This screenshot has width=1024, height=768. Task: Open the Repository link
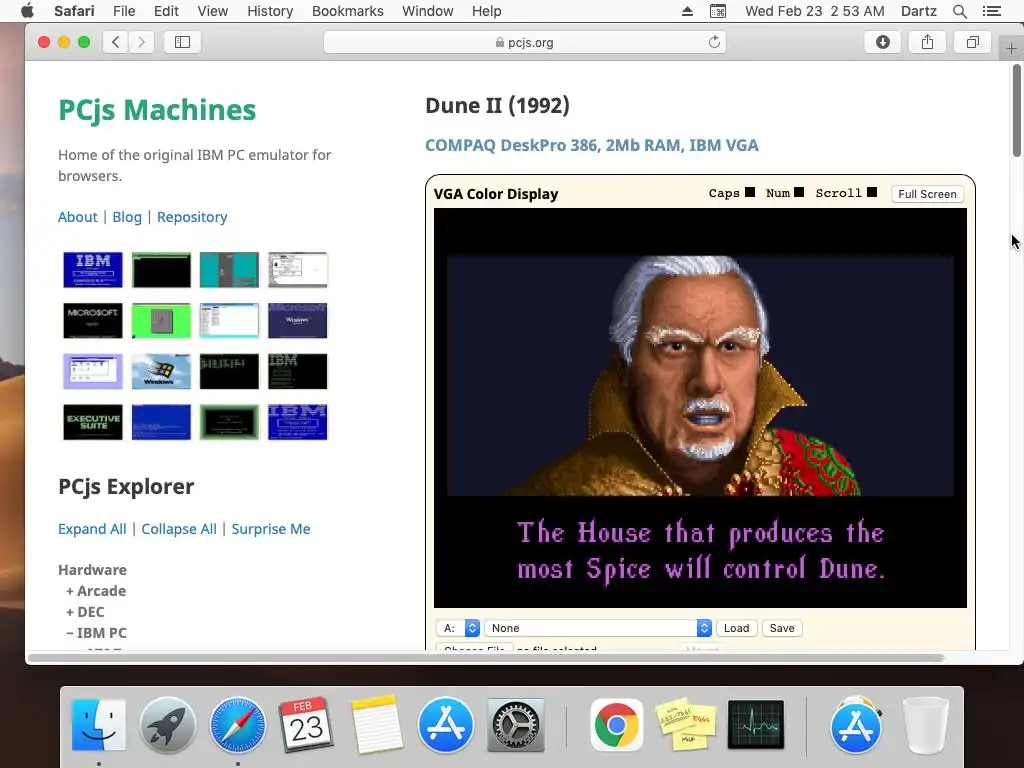pos(192,217)
